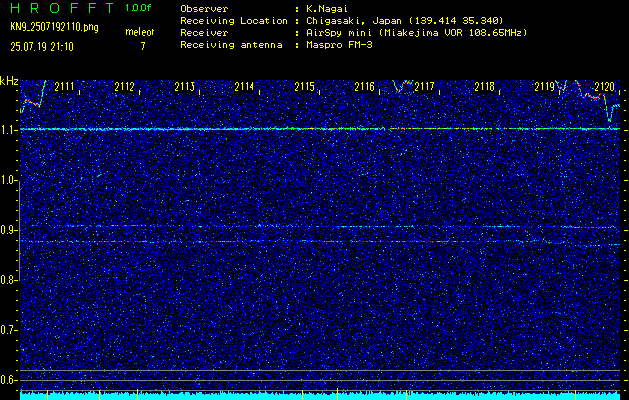Click the faint signal line near 0.88 kHz
Screen dimensions: 629x400
320,242
